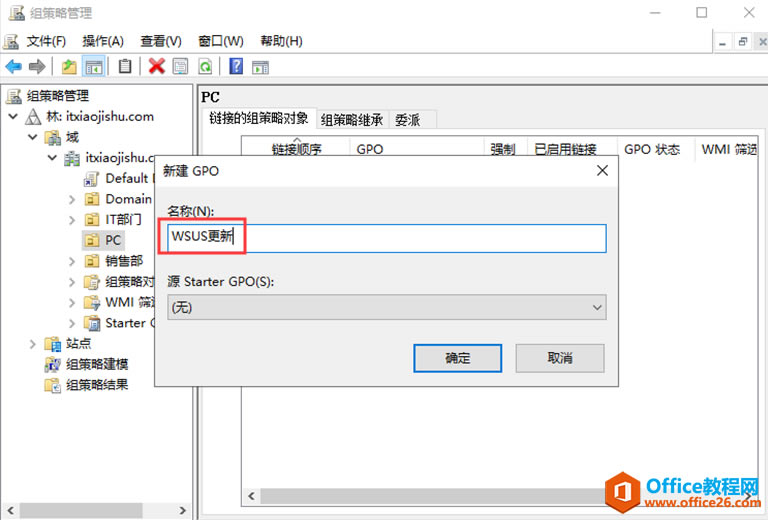Click the Back arrow toolbar icon
This screenshot has height=520, width=768.
point(13,66)
